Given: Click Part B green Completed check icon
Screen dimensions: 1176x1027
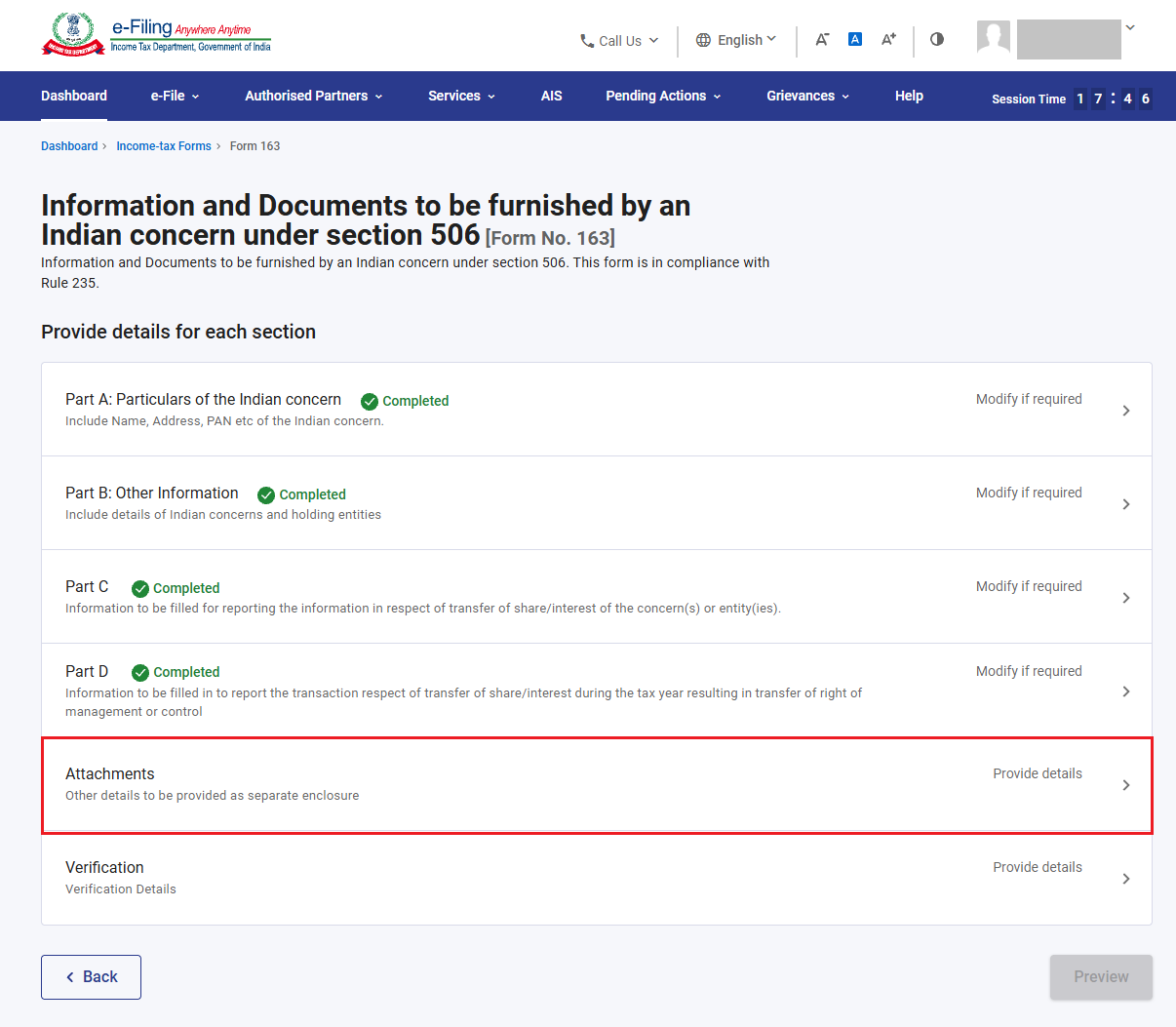Looking at the screenshot, I should tap(266, 494).
